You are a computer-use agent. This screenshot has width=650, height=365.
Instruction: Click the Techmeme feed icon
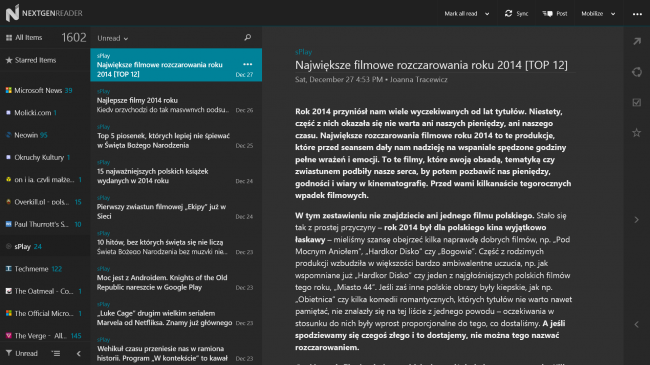[x=9, y=269]
